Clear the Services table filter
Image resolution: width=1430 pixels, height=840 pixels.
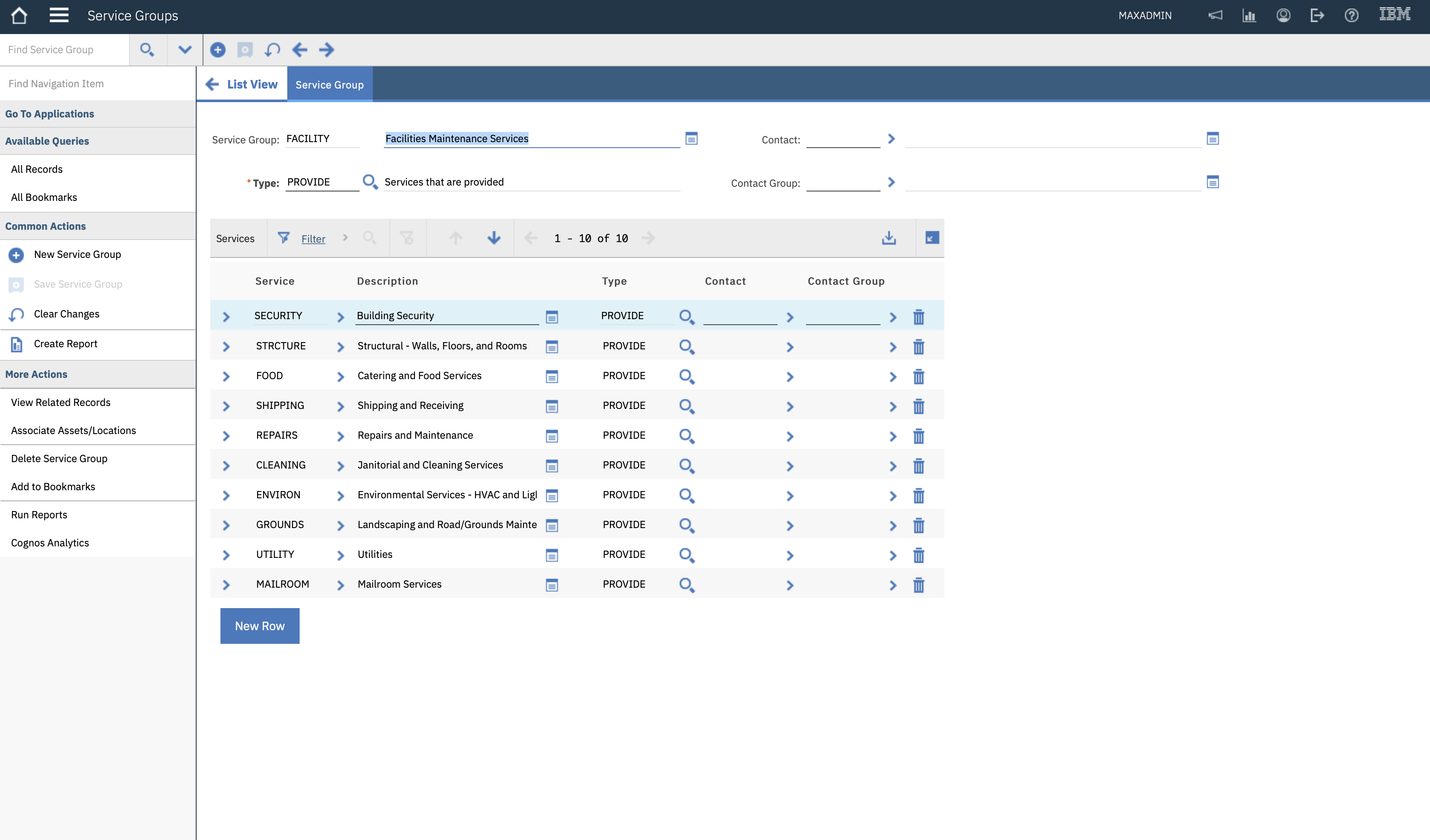point(407,238)
